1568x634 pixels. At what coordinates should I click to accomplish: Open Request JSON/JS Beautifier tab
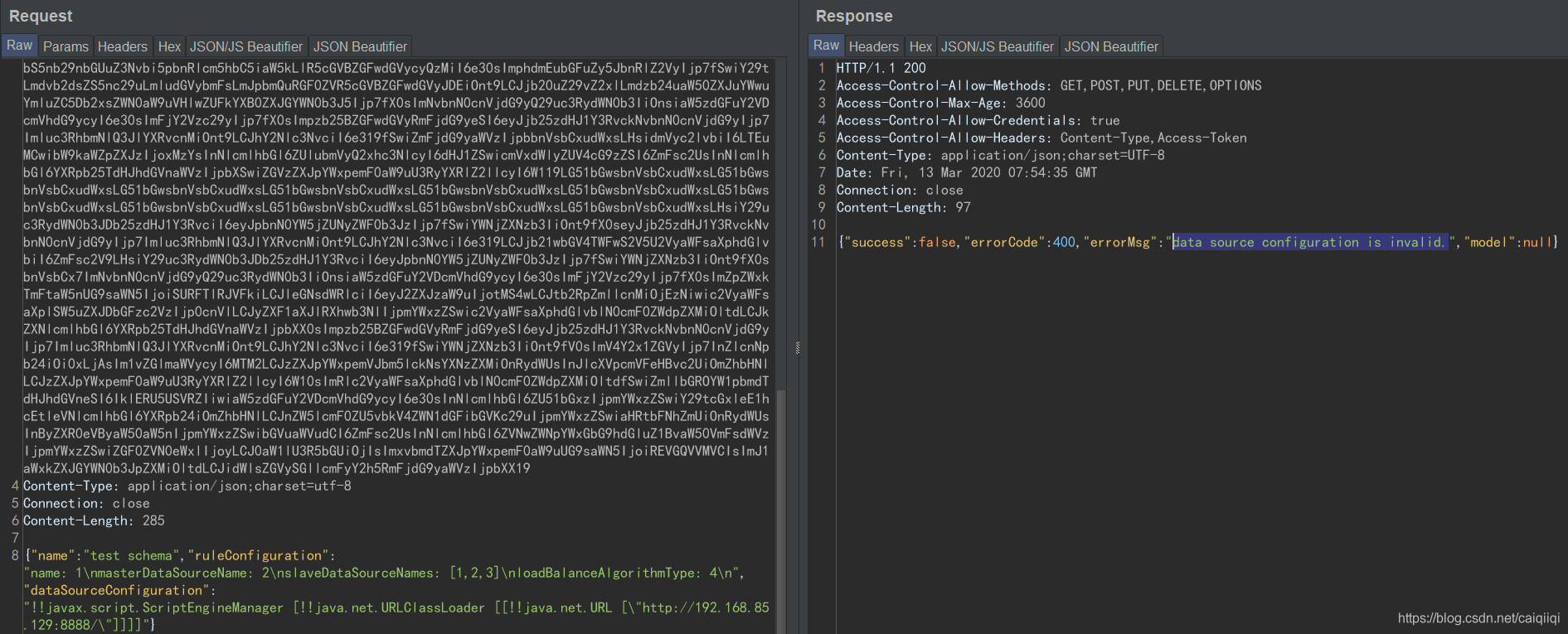[246, 46]
